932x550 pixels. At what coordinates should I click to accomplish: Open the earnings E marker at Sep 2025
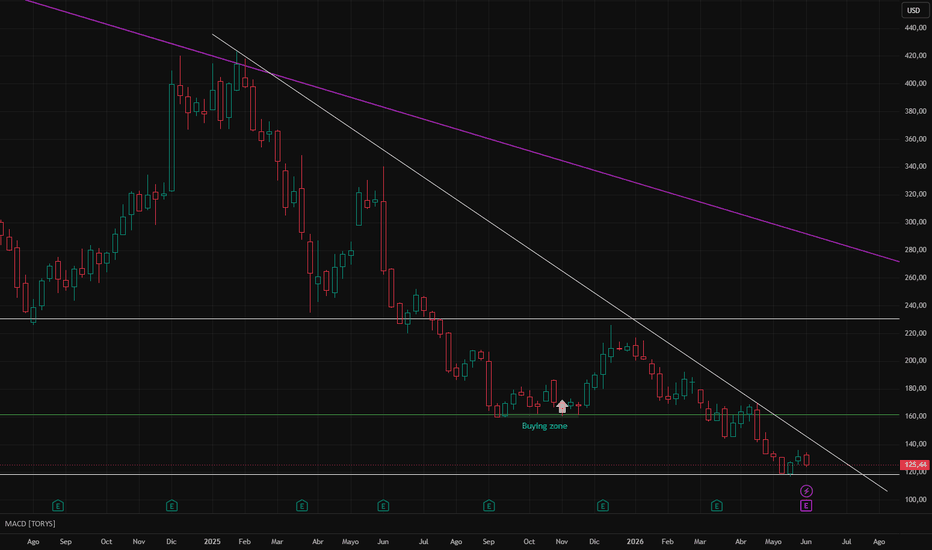[x=489, y=505]
